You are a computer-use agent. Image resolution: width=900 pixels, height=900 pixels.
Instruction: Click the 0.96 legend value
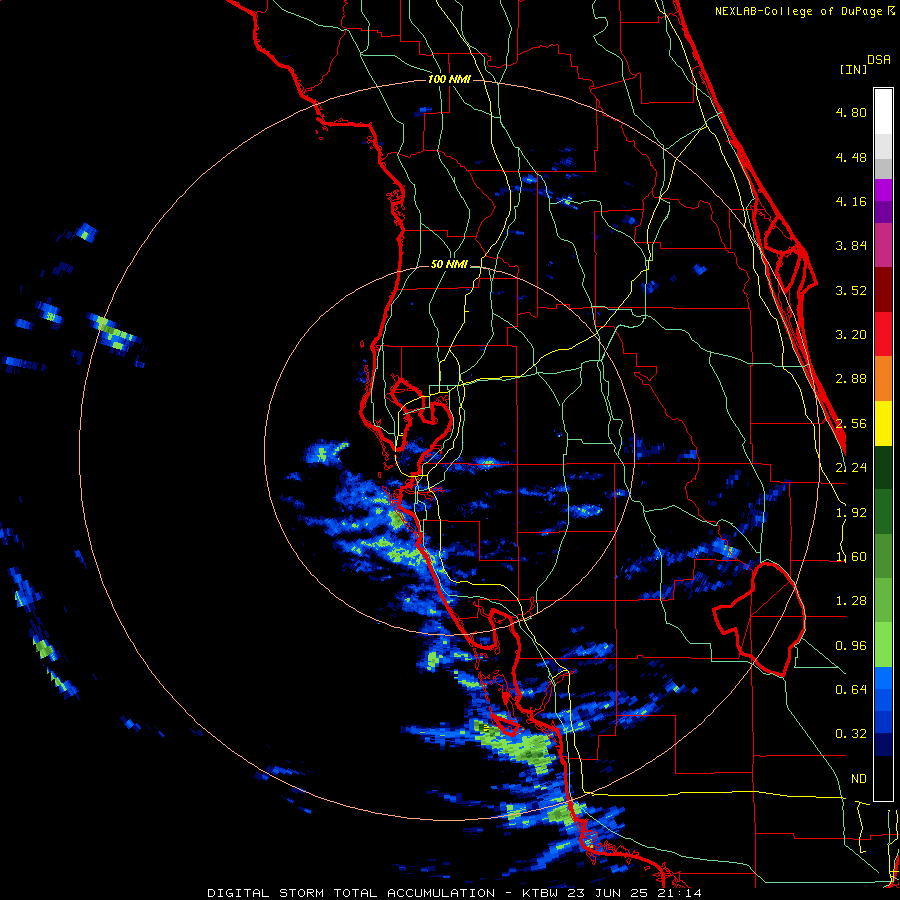coord(851,646)
